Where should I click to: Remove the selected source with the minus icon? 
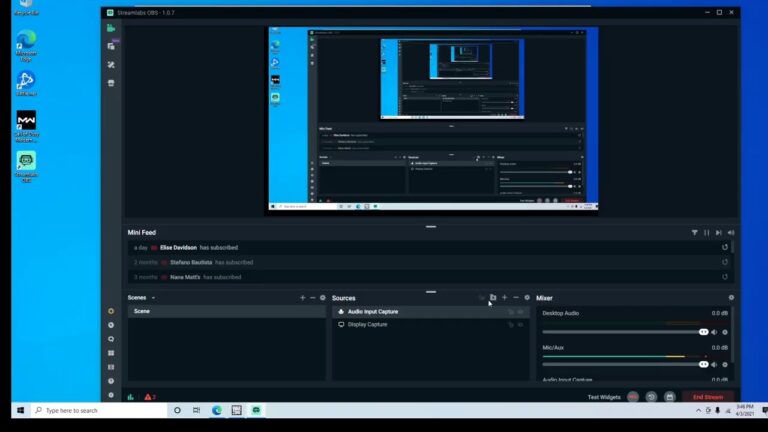pos(516,297)
